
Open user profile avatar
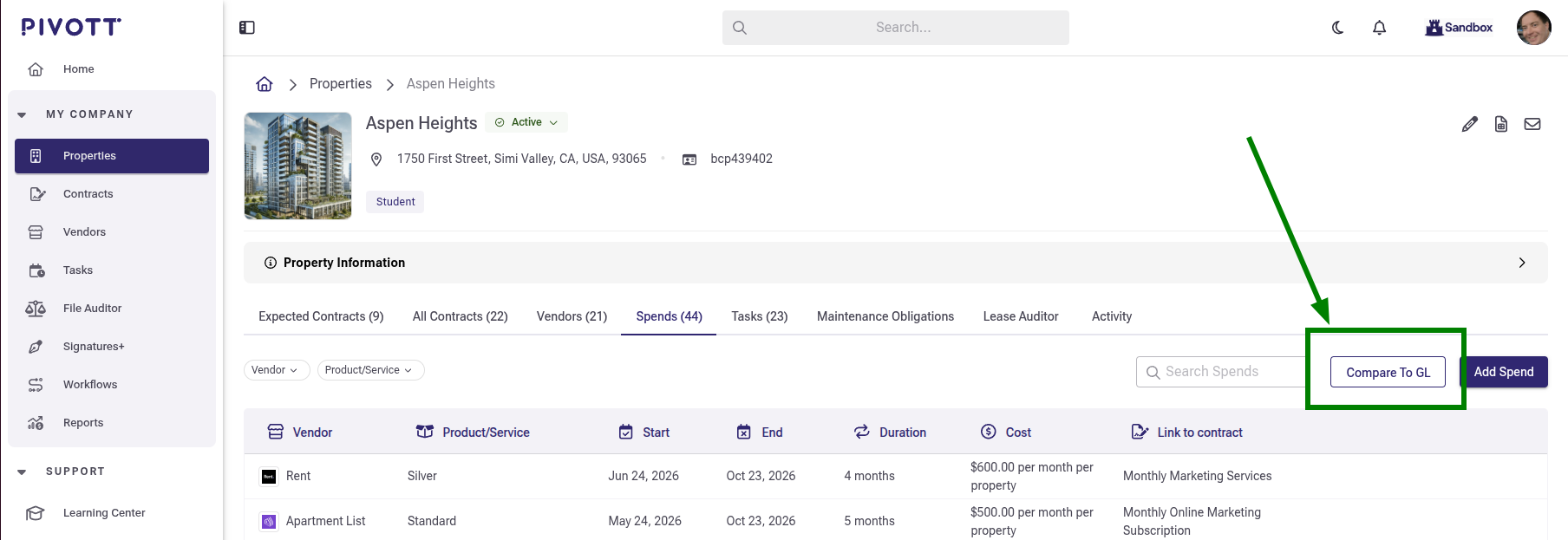tap(1533, 28)
